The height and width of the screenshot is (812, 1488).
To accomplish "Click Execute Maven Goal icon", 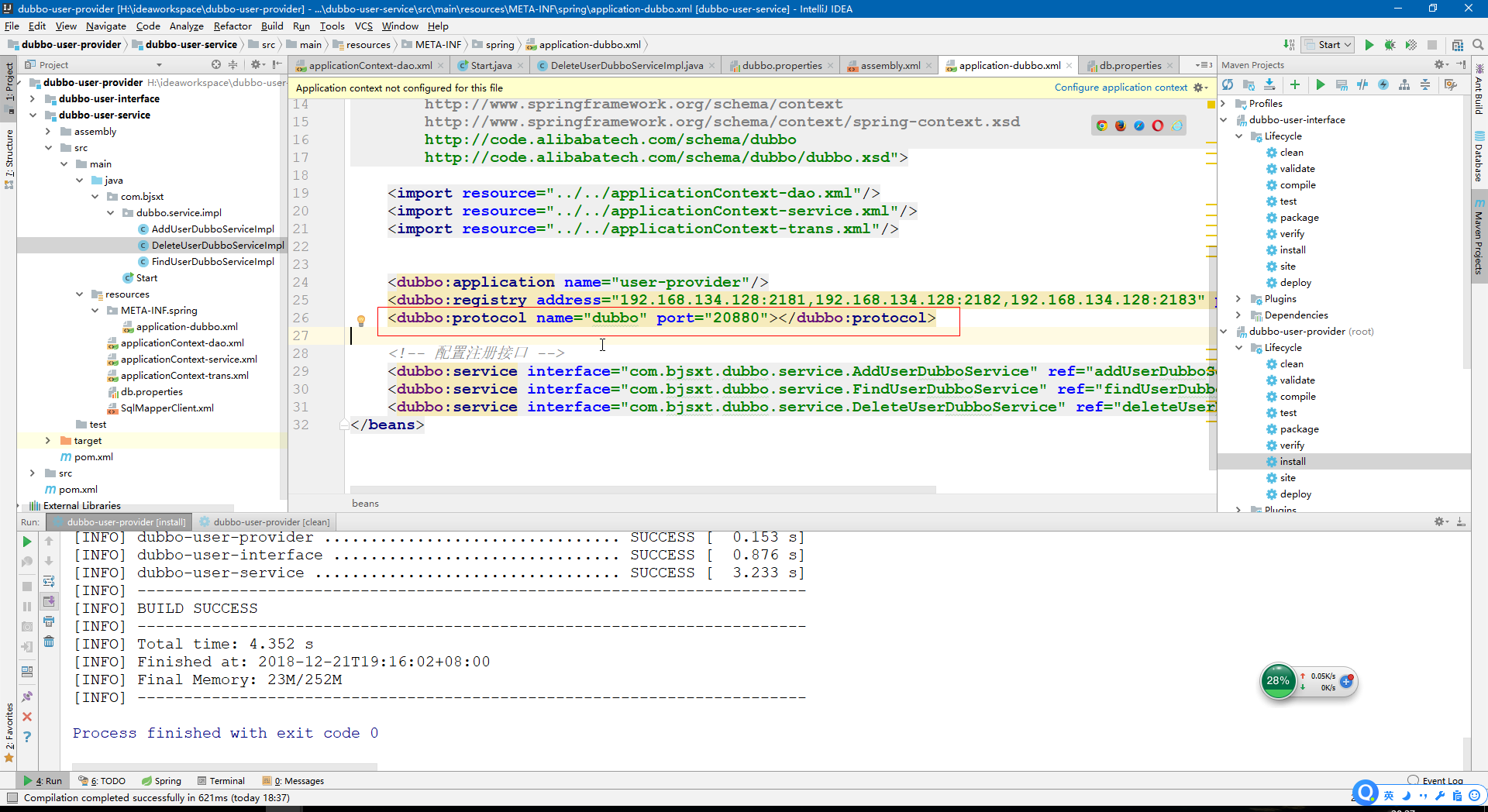I will (1342, 84).
